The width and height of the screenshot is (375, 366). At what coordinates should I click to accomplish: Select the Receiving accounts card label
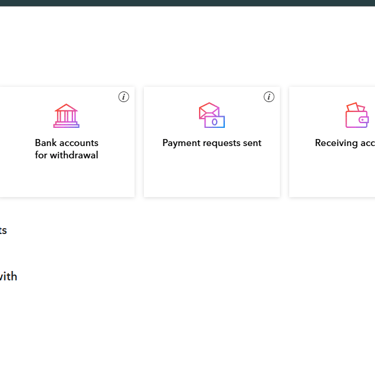pyautogui.click(x=345, y=143)
